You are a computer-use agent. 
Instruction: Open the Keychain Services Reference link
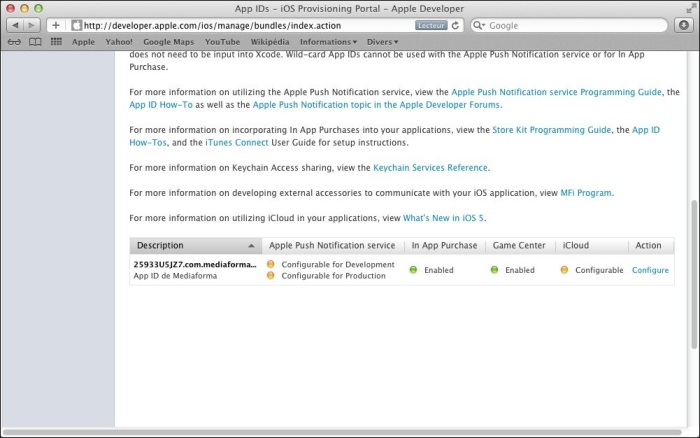coord(430,168)
